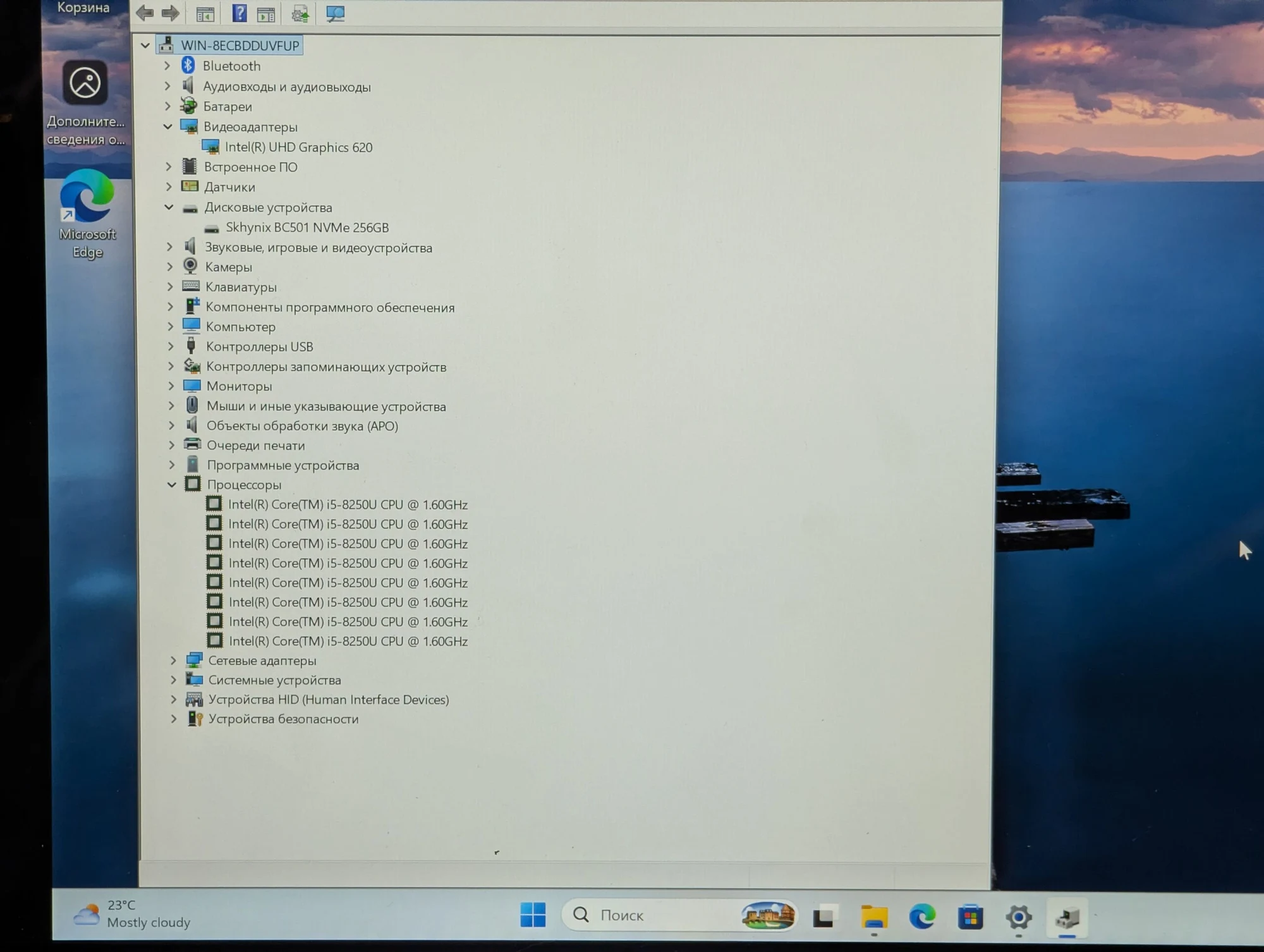Screen dimensions: 1264x952
Task: Expand the Контроллеры USB category
Action: (x=170, y=346)
